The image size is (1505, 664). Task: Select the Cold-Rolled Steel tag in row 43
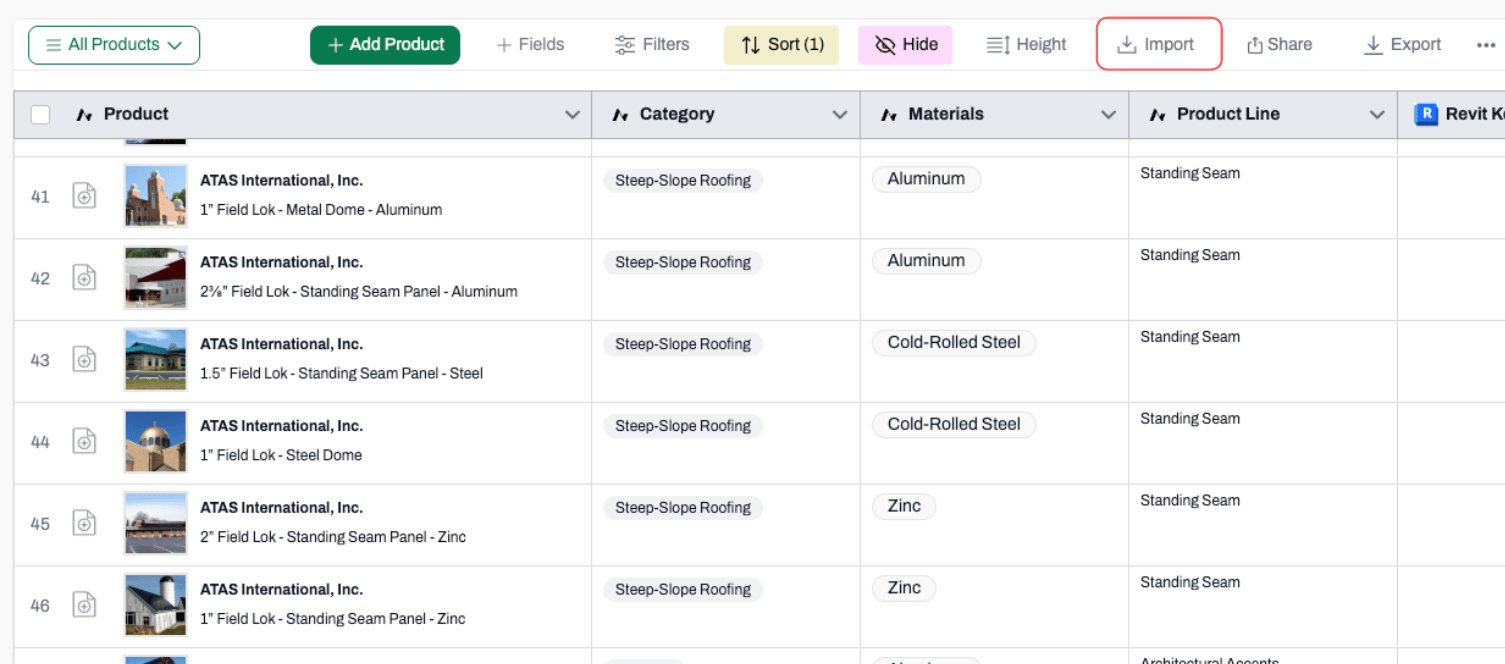954,342
